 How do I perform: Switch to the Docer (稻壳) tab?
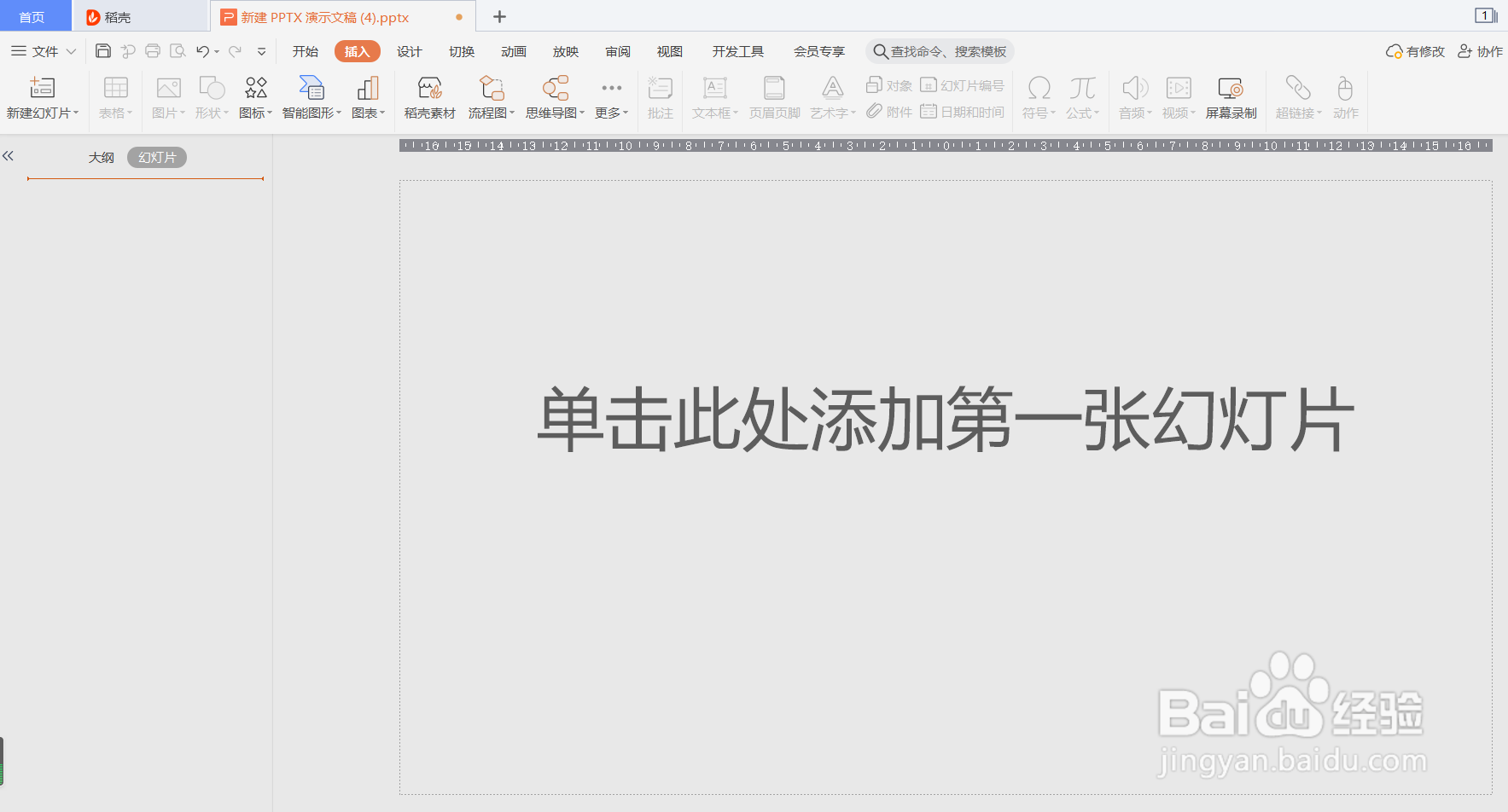tap(141, 17)
